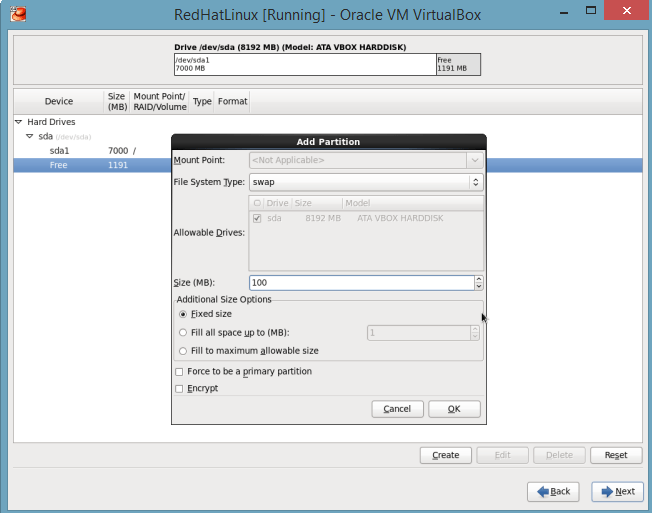Cancel the Add Partition dialog
652x513 pixels.
[x=397, y=409]
